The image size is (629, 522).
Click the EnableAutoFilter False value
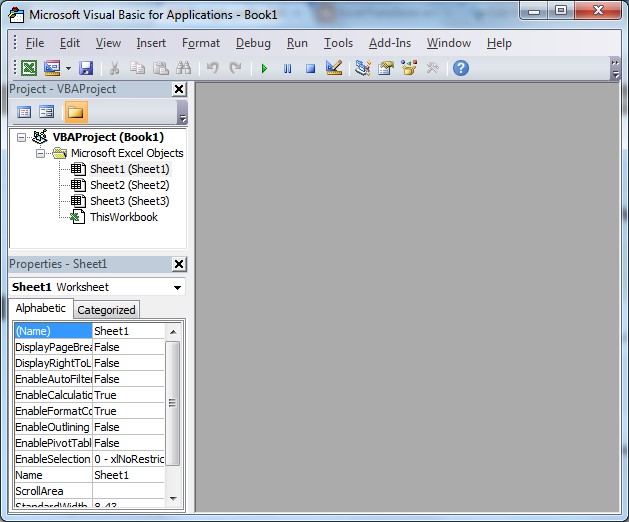tap(128, 379)
